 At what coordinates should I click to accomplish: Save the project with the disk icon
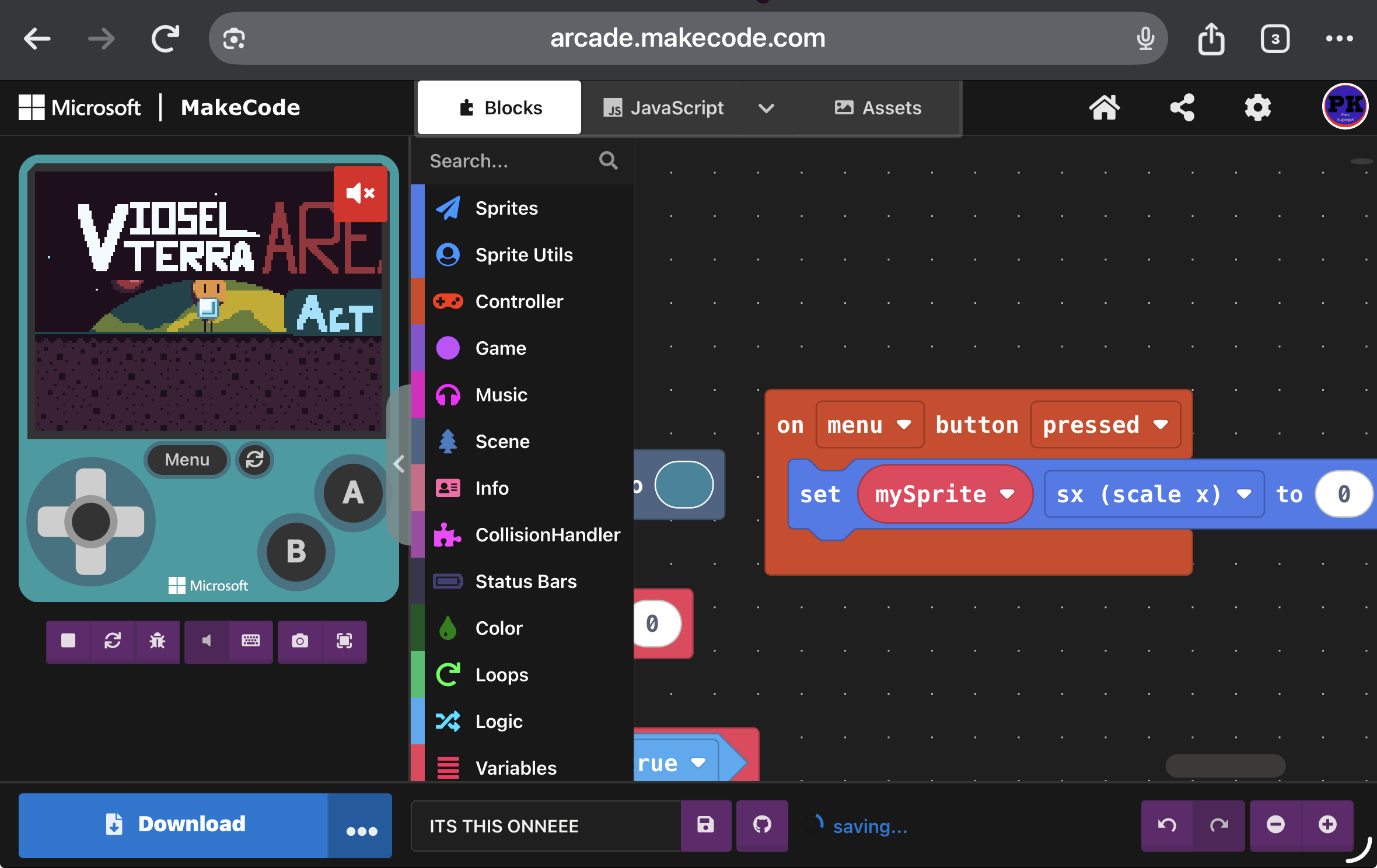pos(705,825)
